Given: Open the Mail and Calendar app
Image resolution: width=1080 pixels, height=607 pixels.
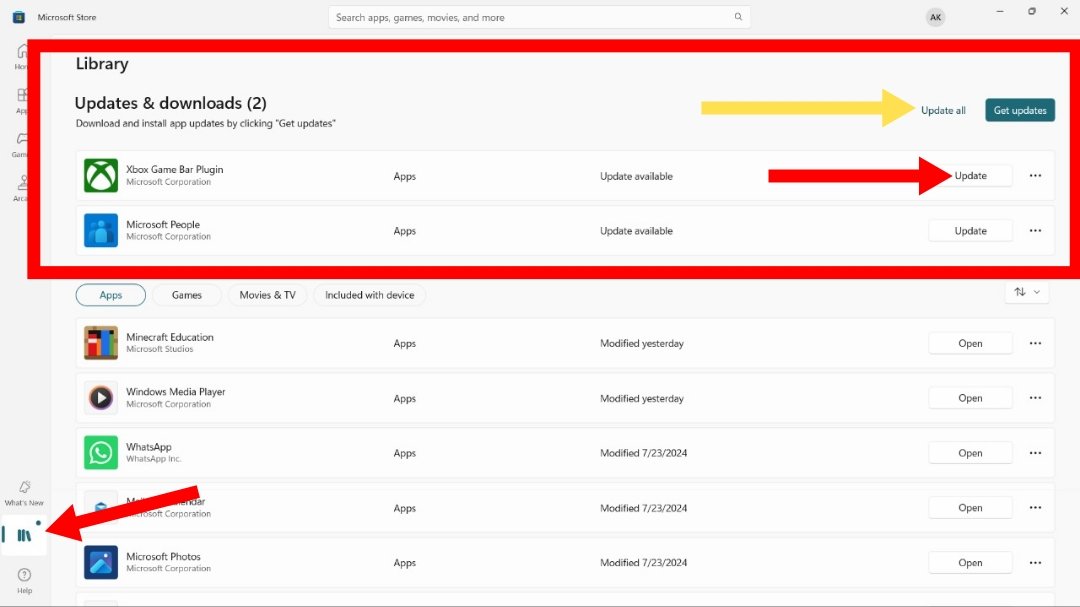Looking at the screenshot, I should click(x=970, y=508).
